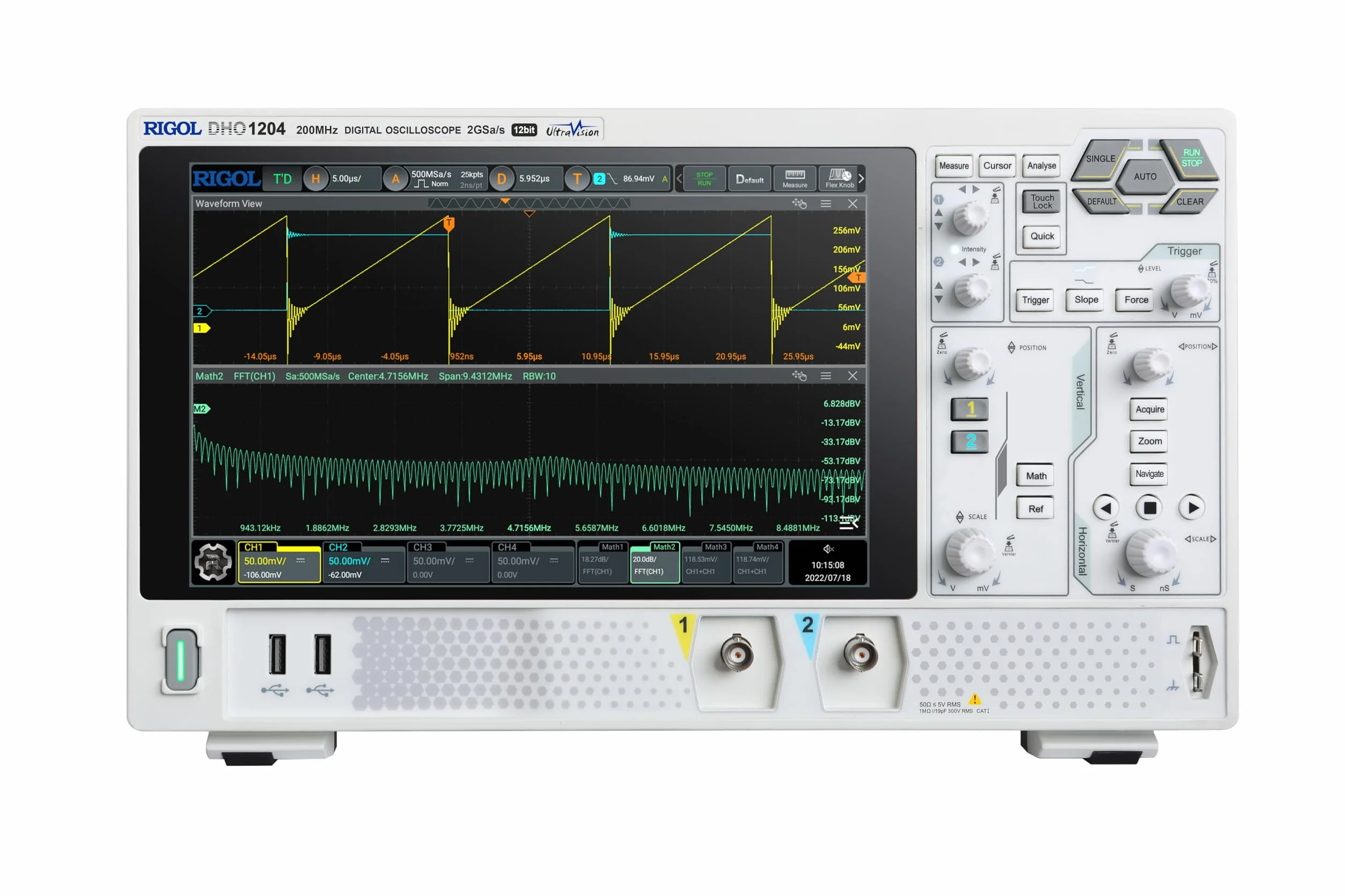Viewport: 1345px width, 896px height.
Task: Push the front-panel Cursor button
Action: 997,165
